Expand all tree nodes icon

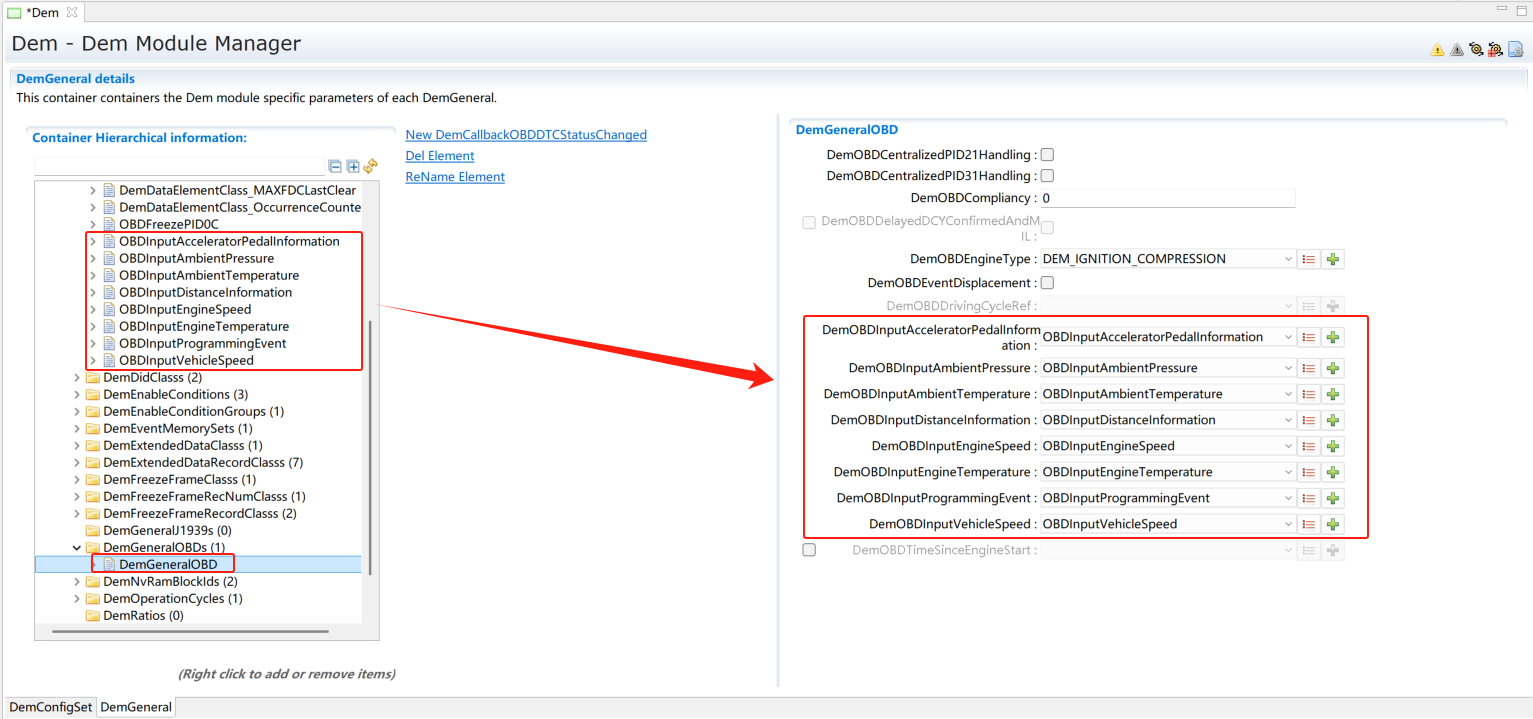coord(353,167)
